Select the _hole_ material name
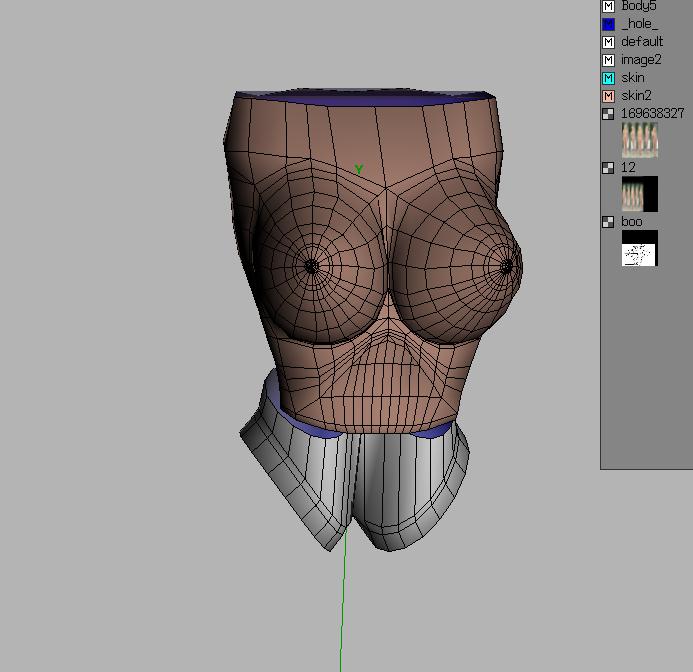 639,24
